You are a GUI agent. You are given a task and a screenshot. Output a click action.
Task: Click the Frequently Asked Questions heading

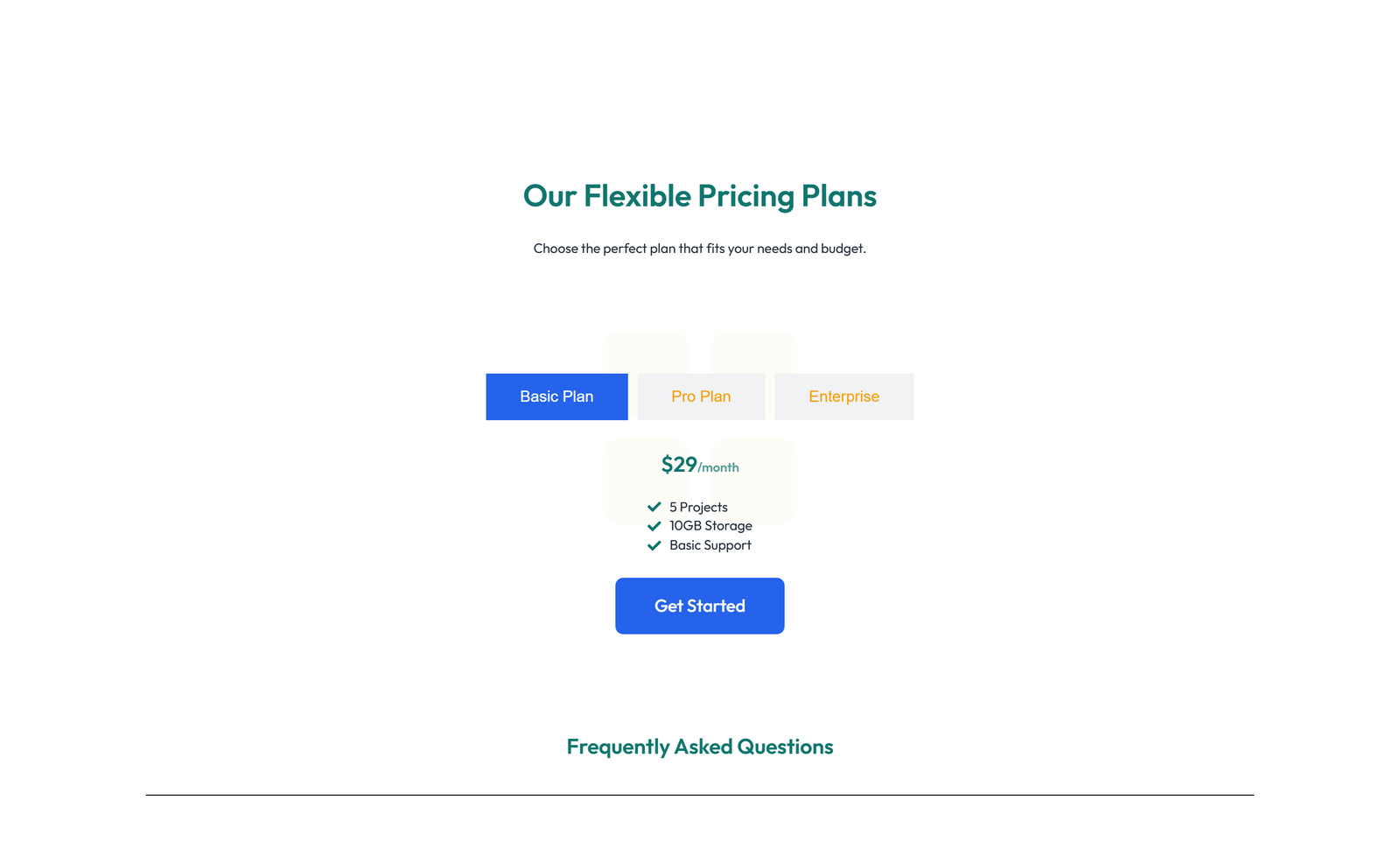click(700, 747)
